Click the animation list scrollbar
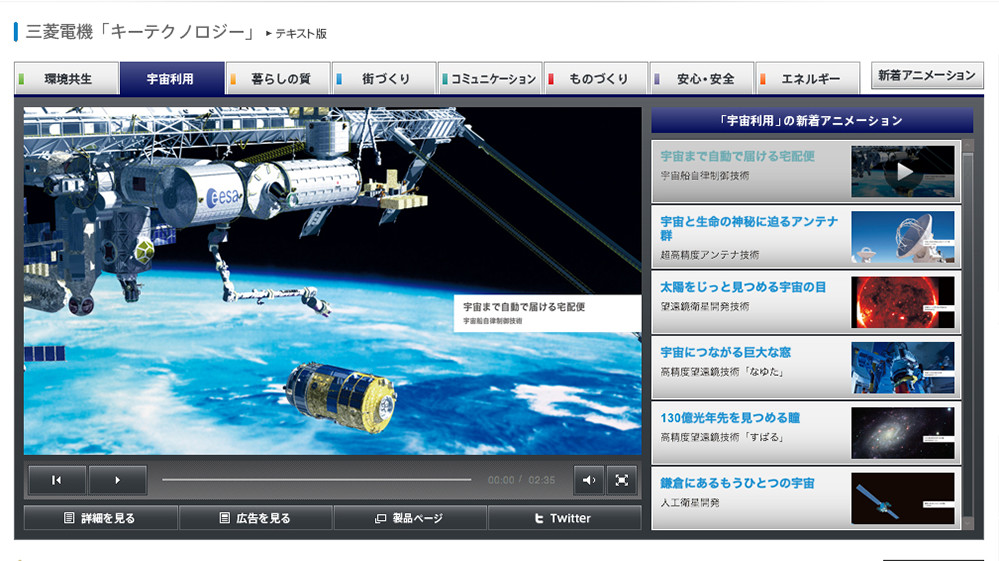Screen dimensions: 999x561 pyautogui.click(x=968, y=334)
